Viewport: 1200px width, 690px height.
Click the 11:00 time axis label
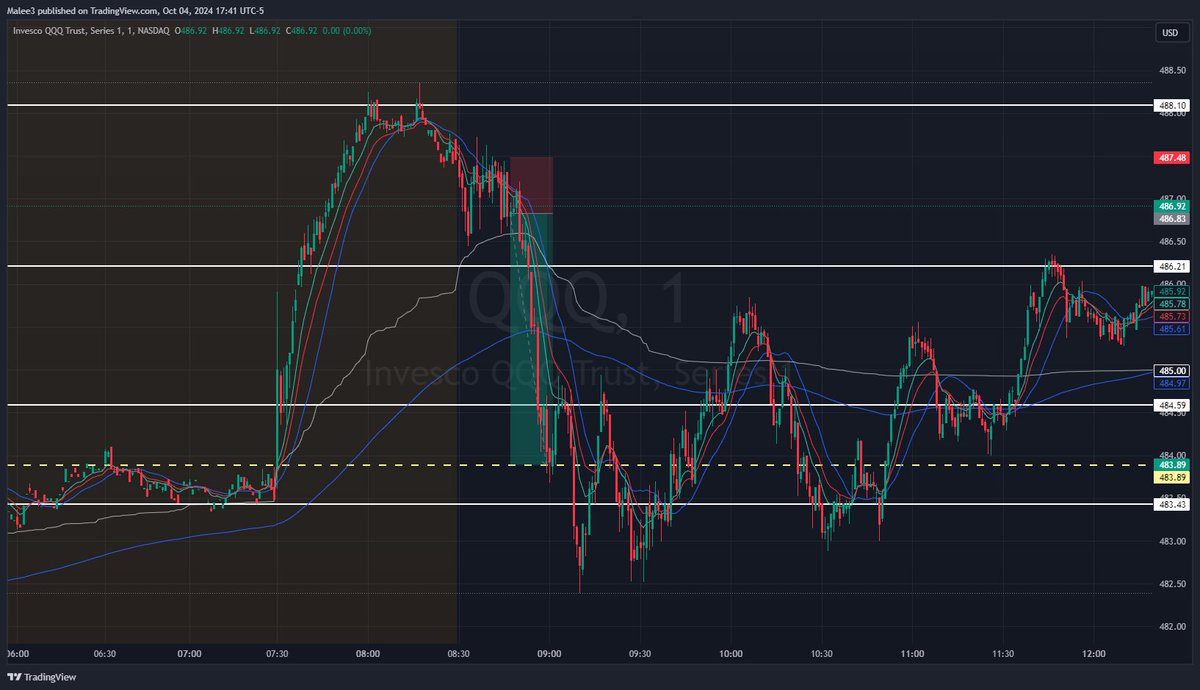[x=911, y=653]
